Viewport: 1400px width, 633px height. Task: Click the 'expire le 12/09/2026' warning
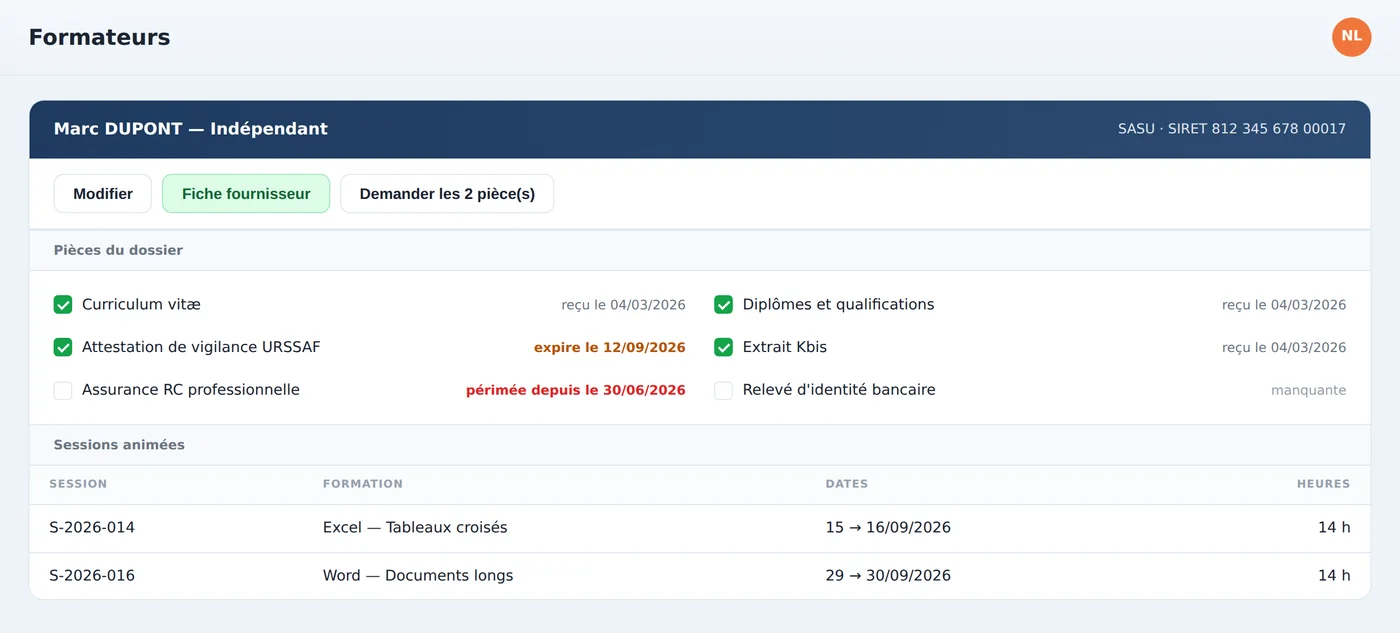pyautogui.click(x=610, y=348)
